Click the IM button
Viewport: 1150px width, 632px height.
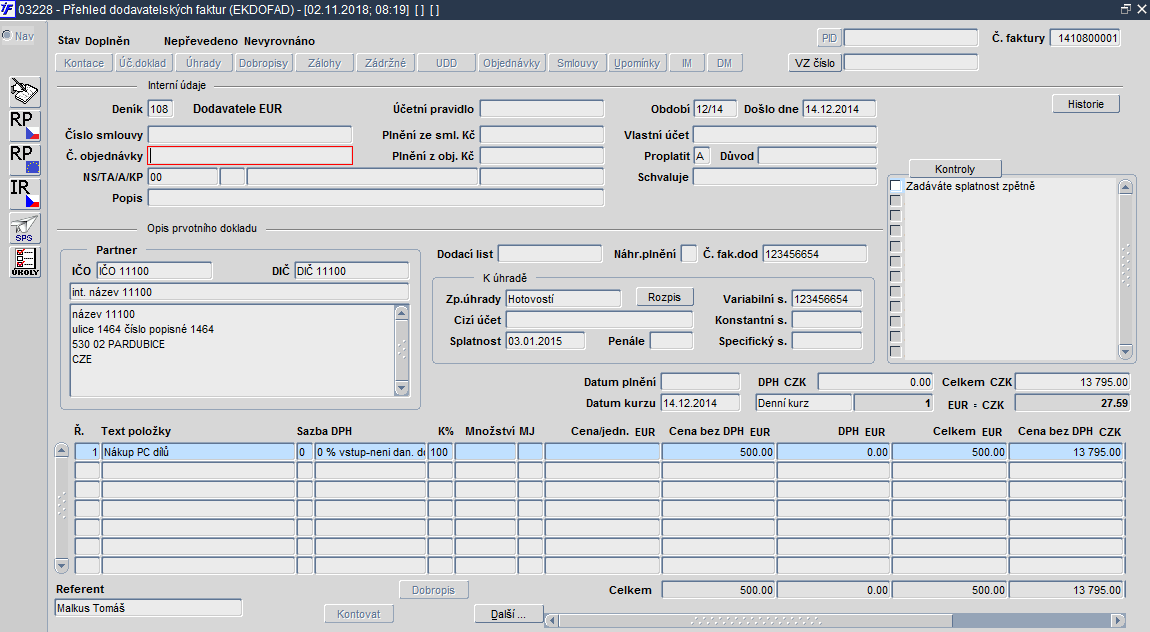pyautogui.click(x=686, y=63)
